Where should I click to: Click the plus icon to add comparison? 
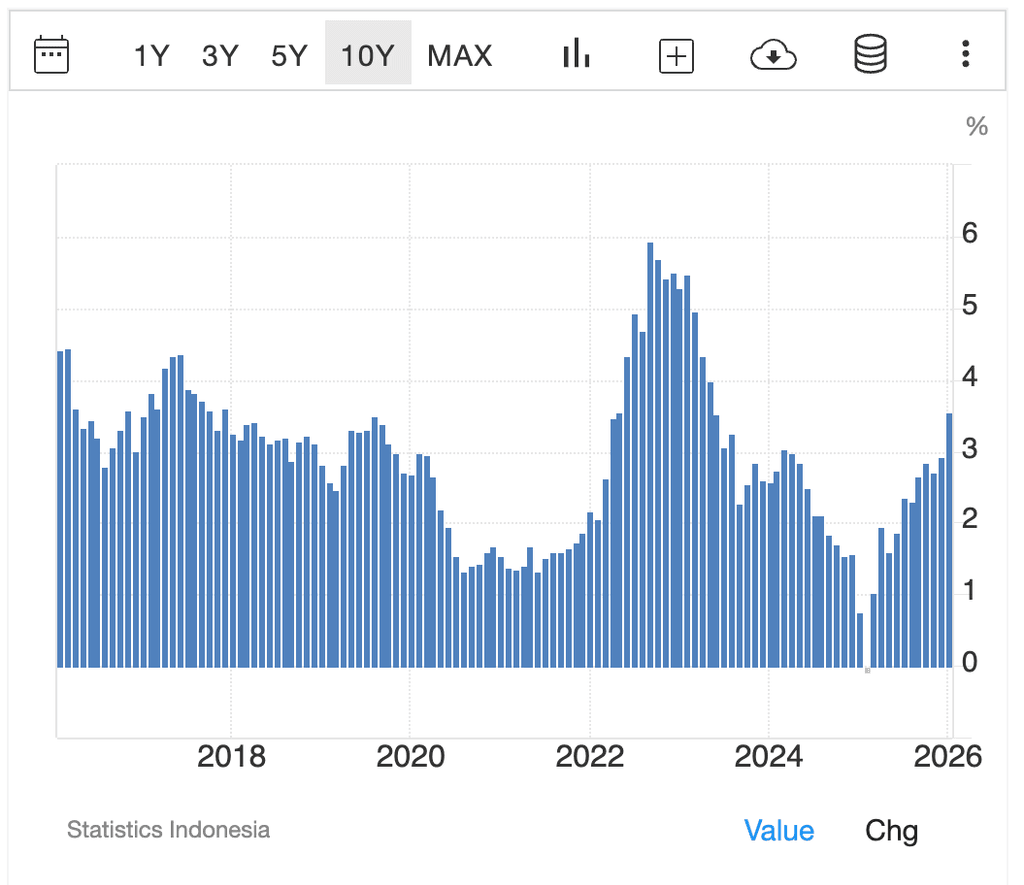pos(676,56)
